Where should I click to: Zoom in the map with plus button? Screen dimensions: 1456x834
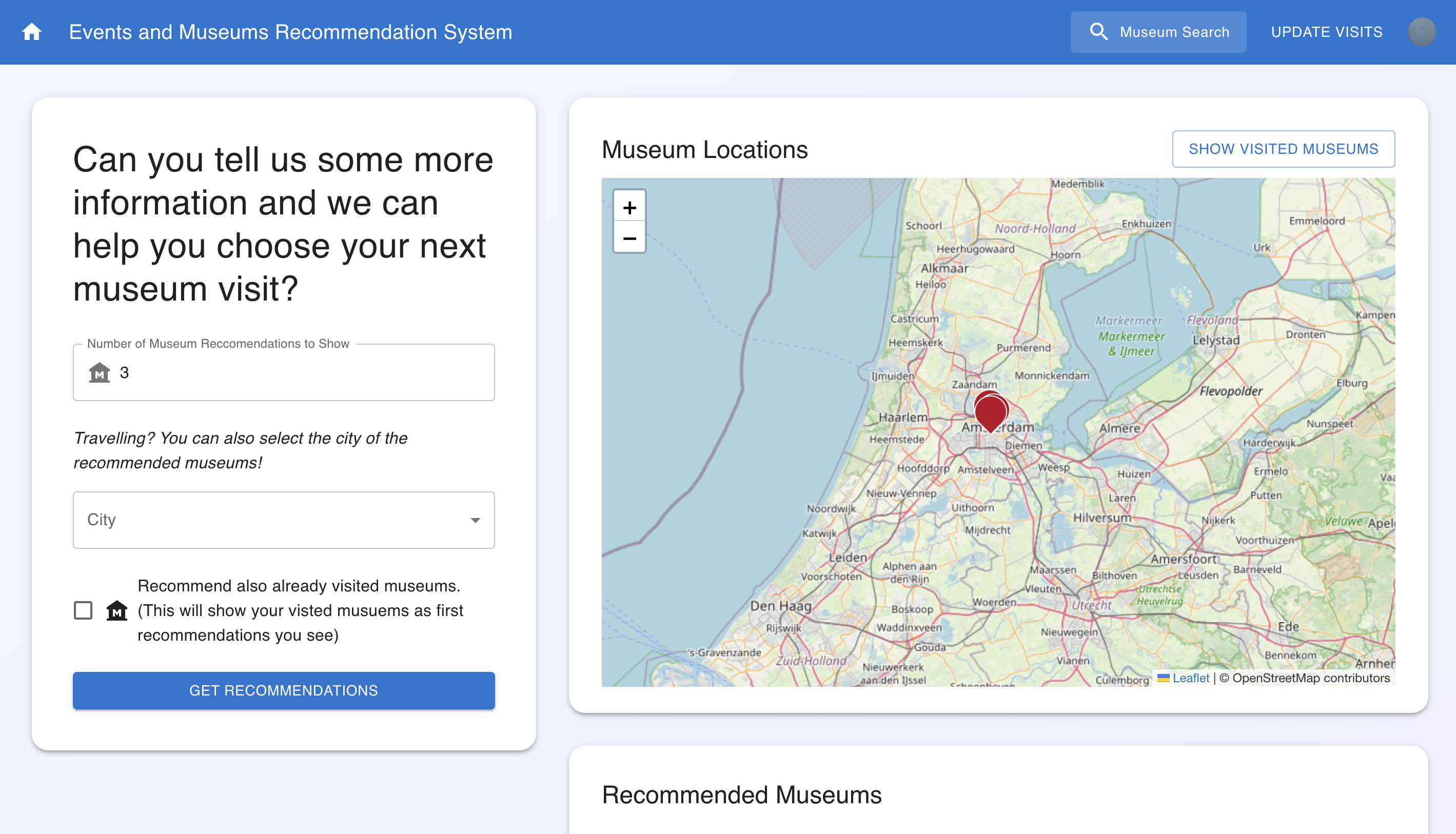(x=629, y=207)
